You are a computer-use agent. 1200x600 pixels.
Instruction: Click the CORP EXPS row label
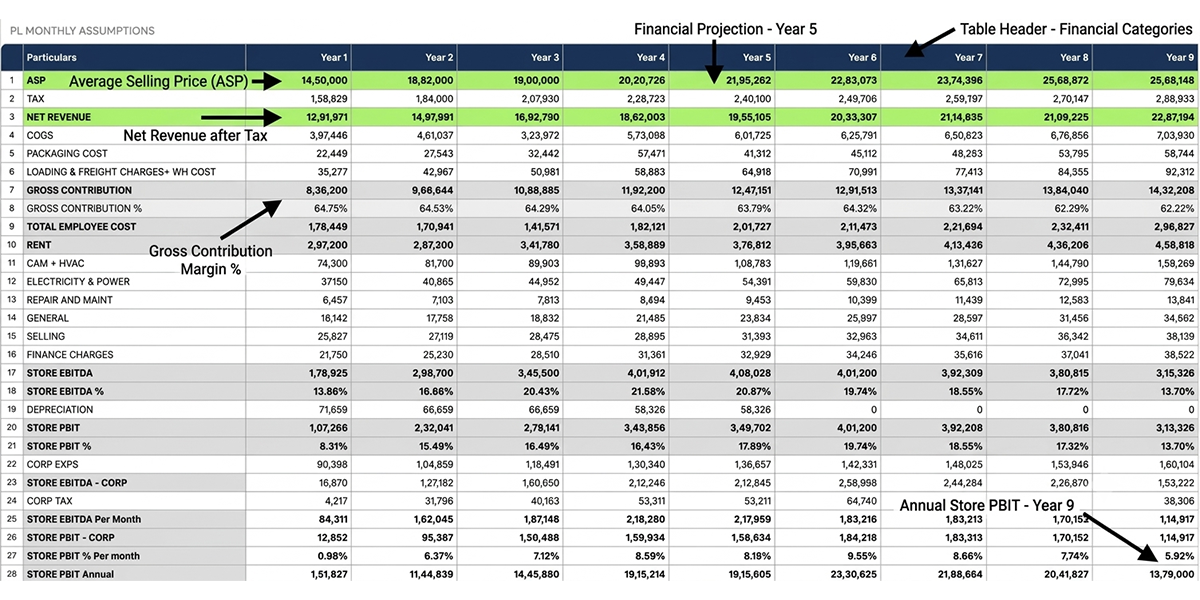(54, 465)
